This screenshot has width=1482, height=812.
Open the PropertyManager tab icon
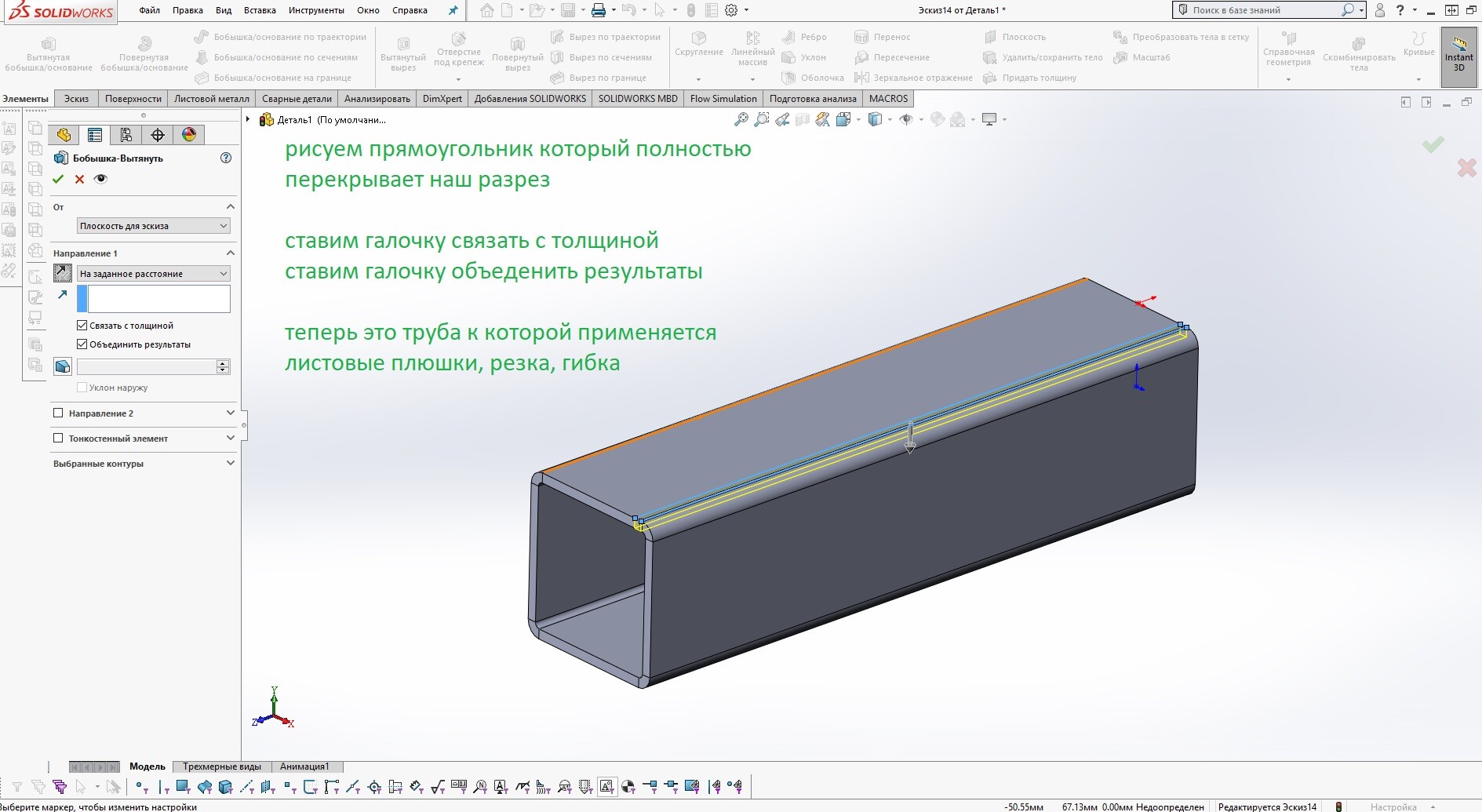pyautogui.click(x=95, y=135)
